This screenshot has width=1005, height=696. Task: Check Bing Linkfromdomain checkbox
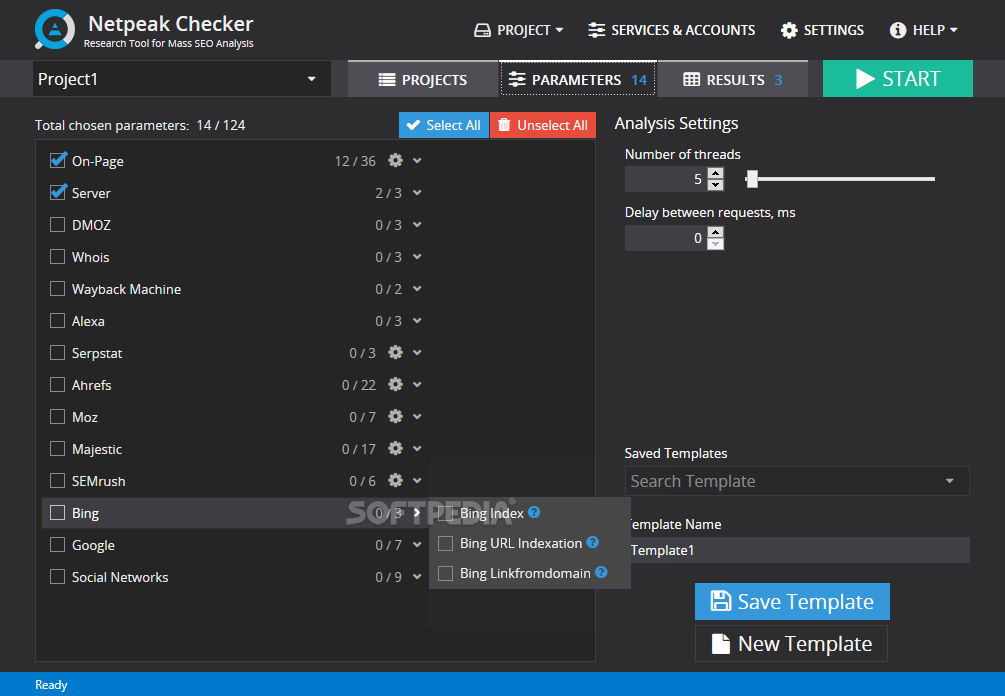point(445,574)
